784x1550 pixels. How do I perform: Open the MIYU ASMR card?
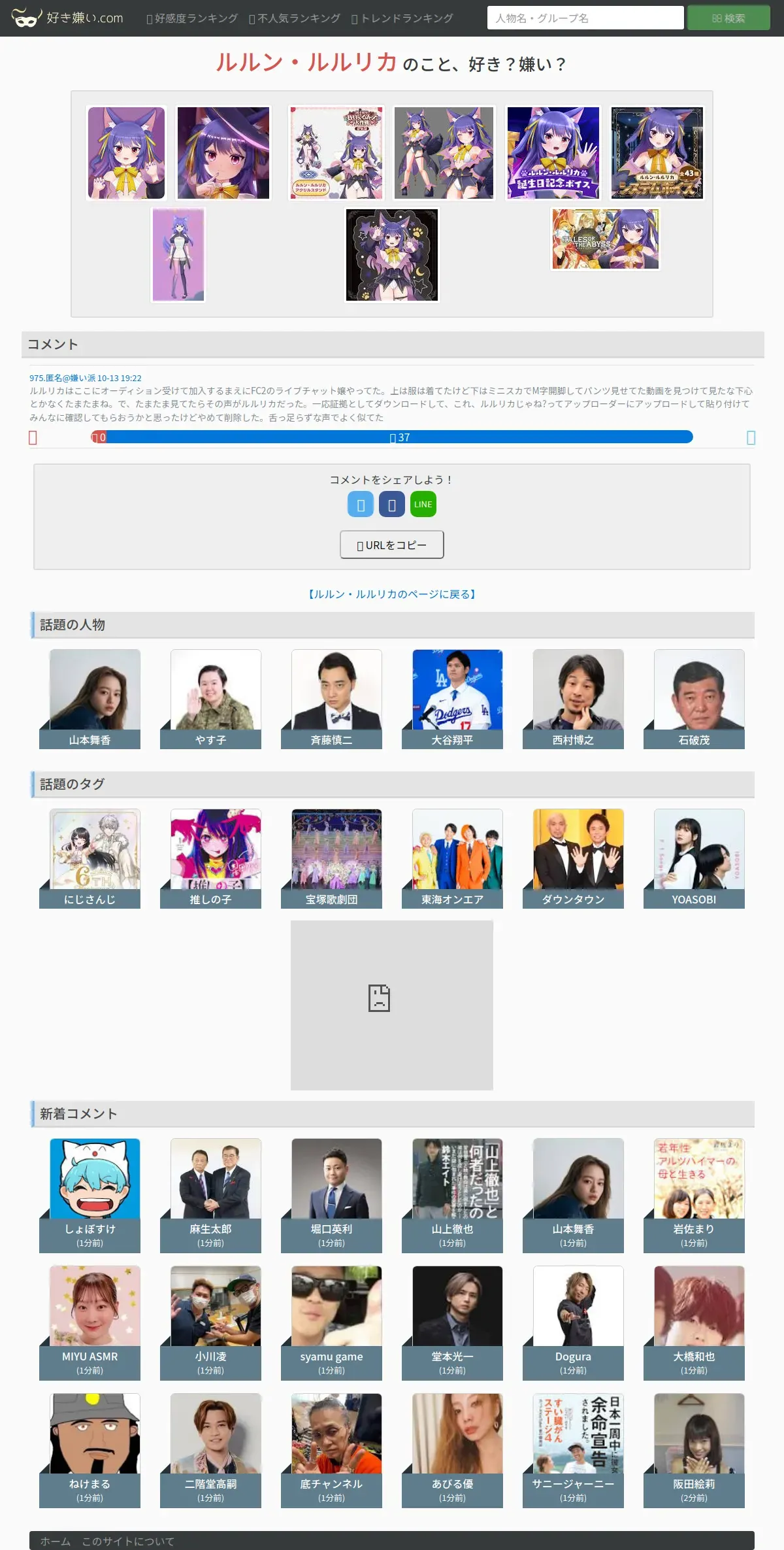point(90,1323)
